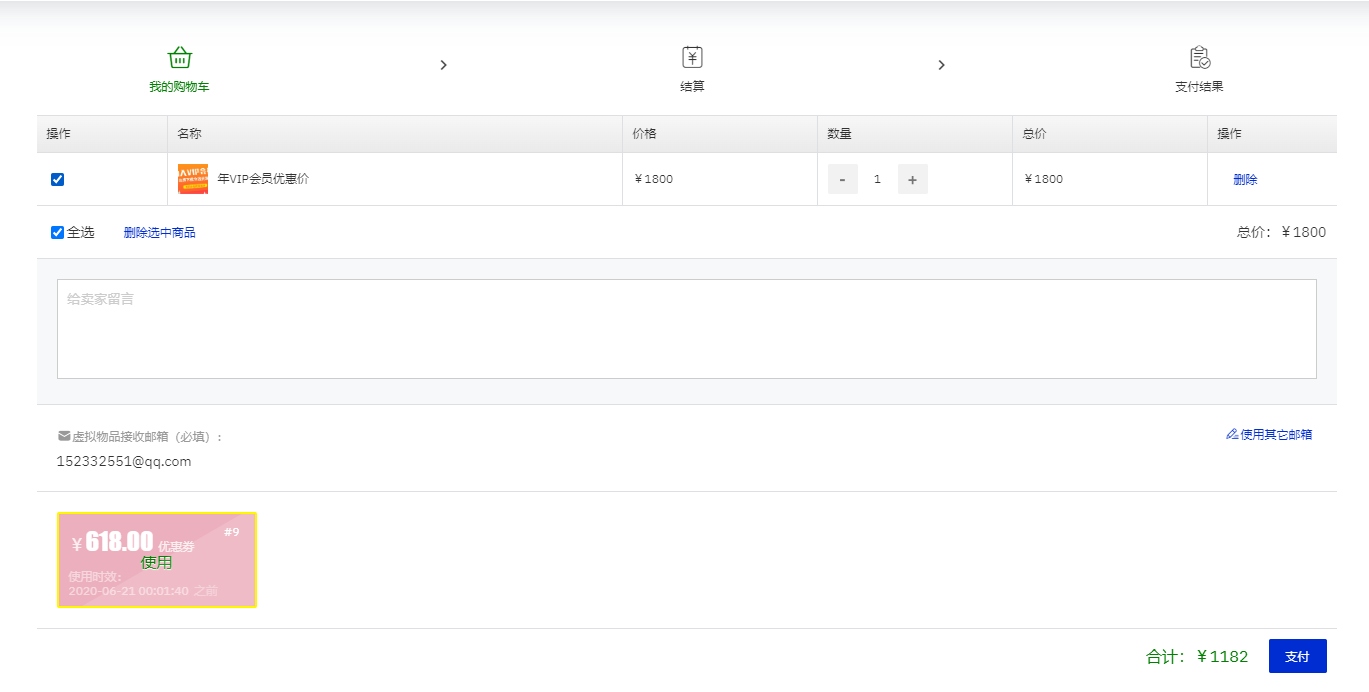Click the 删除选中商品 link
This screenshot has height=692, width=1369.
tap(159, 232)
